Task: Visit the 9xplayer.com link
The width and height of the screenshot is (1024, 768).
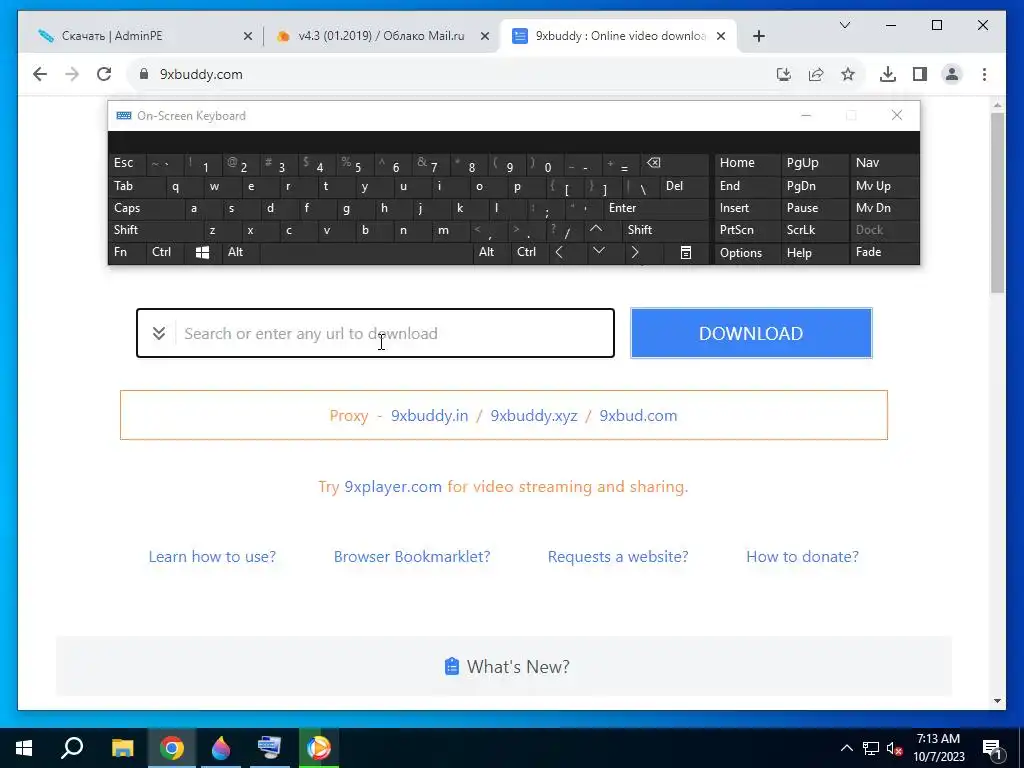Action: coord(393,487)
